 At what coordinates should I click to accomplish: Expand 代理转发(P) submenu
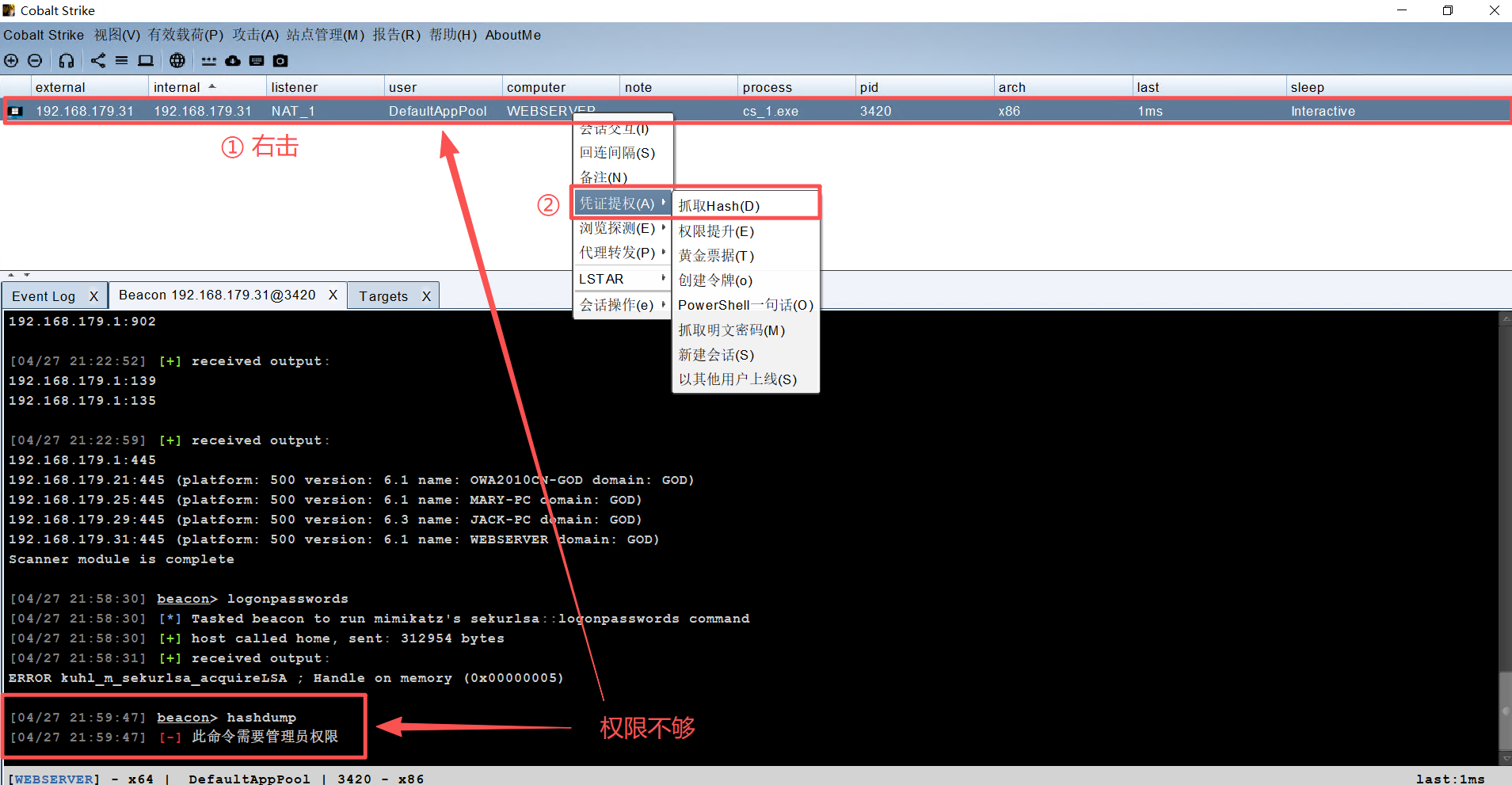pos(623,253)
